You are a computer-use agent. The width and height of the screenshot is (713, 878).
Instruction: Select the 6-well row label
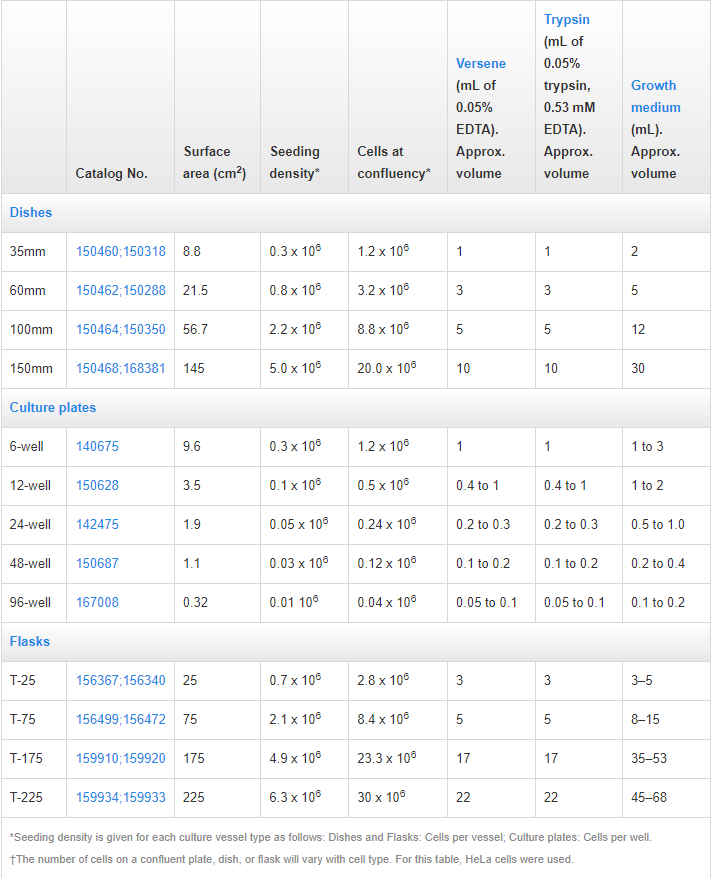click(x=26, y=446)
